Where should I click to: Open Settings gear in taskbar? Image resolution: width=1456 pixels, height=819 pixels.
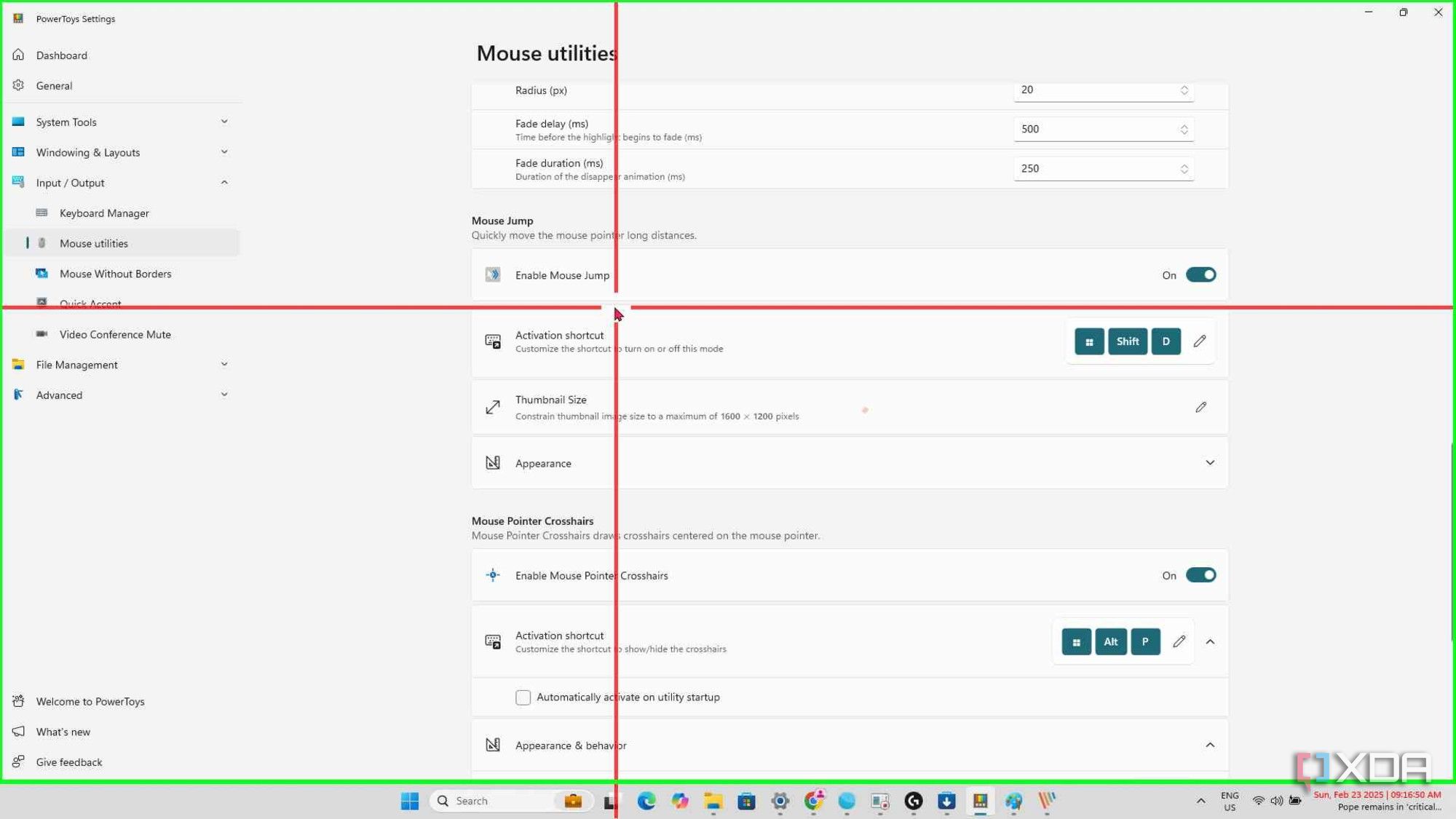(x=780, y=802)
